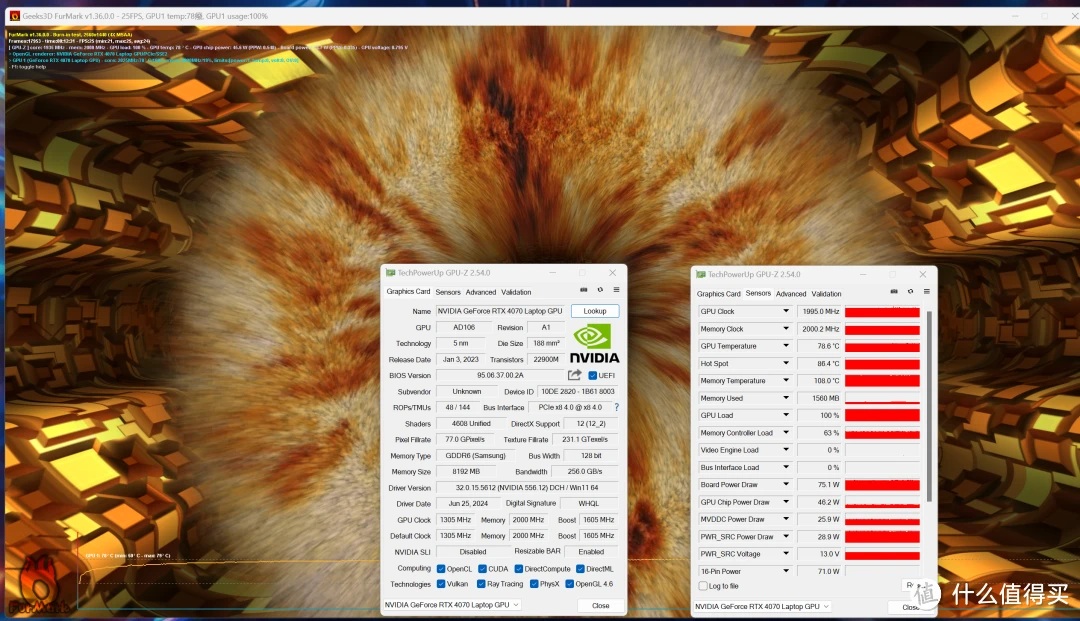Viewport: 1080px width, 621px height.
Task: Click the Device ID value field
Action: (578, 391)
